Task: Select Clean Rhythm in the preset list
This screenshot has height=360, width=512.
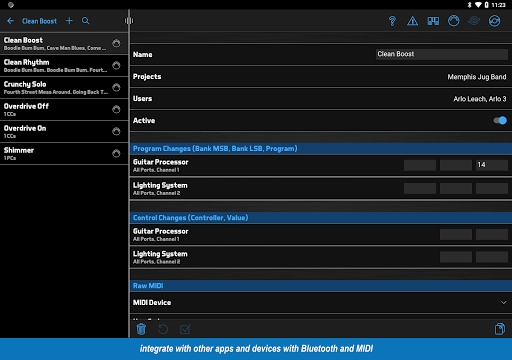Action: pyautogui.click(x=64, y=66)
